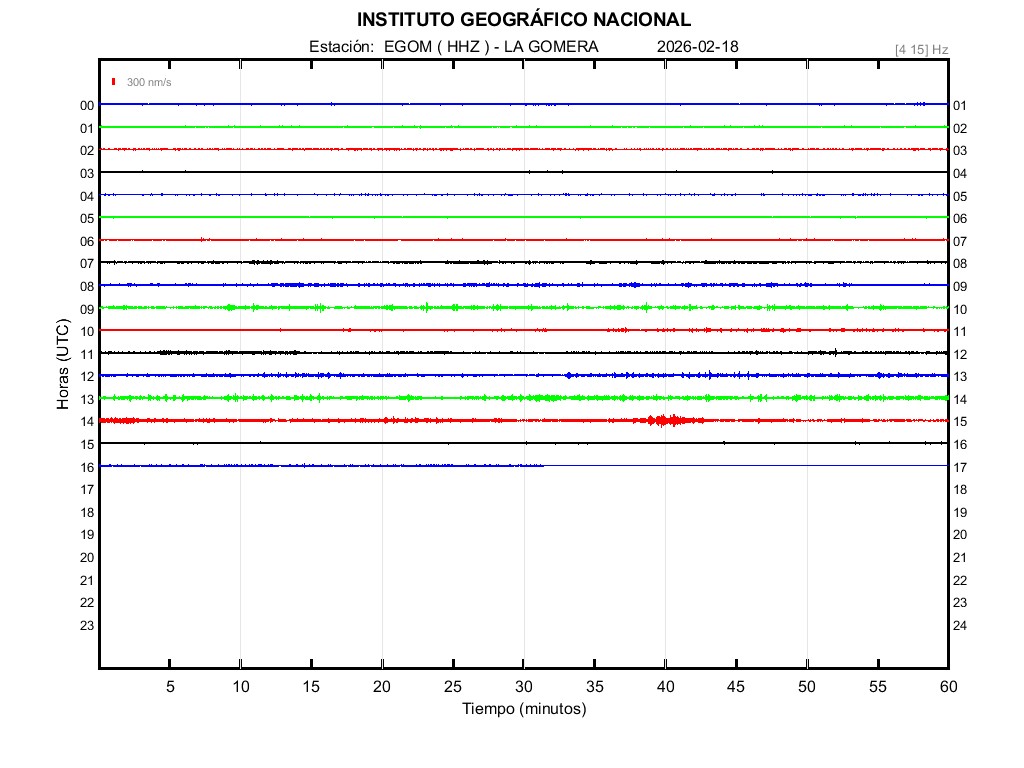
Task: Click the Horas (UTC) vertical axis label
Action: pyautogui.click(x=62, y=365)
